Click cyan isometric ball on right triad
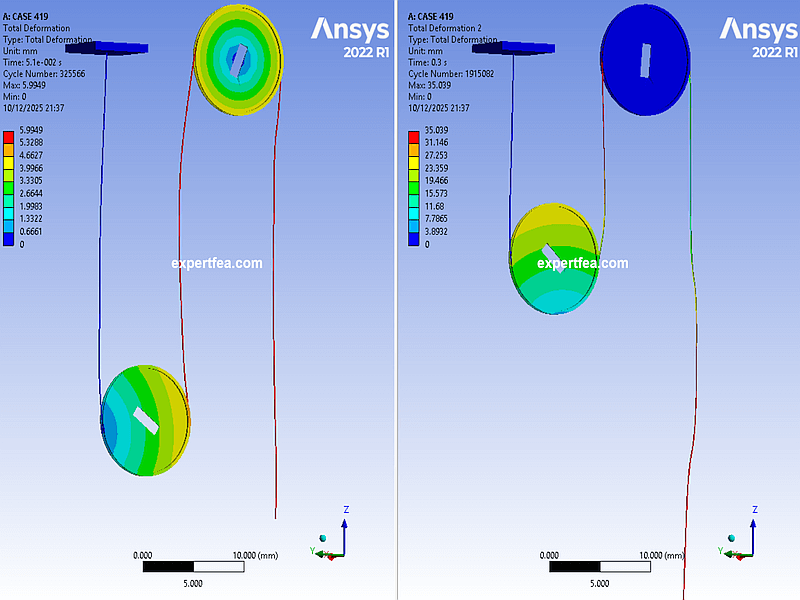The width and height of the screenshot is (800, 600). [731, 538]
